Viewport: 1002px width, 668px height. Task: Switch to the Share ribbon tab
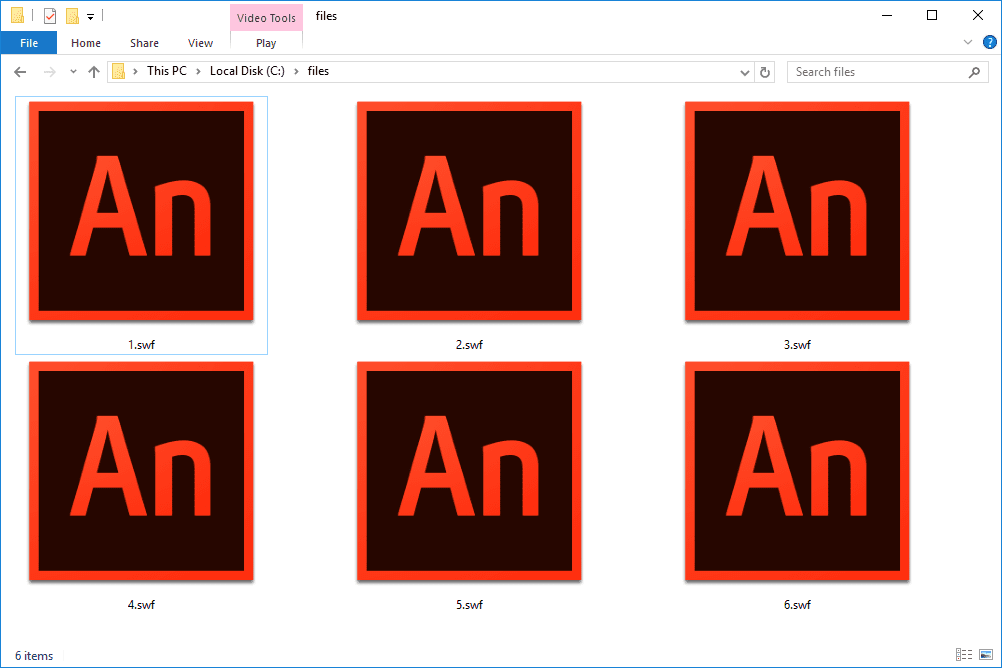coord(144,43)
